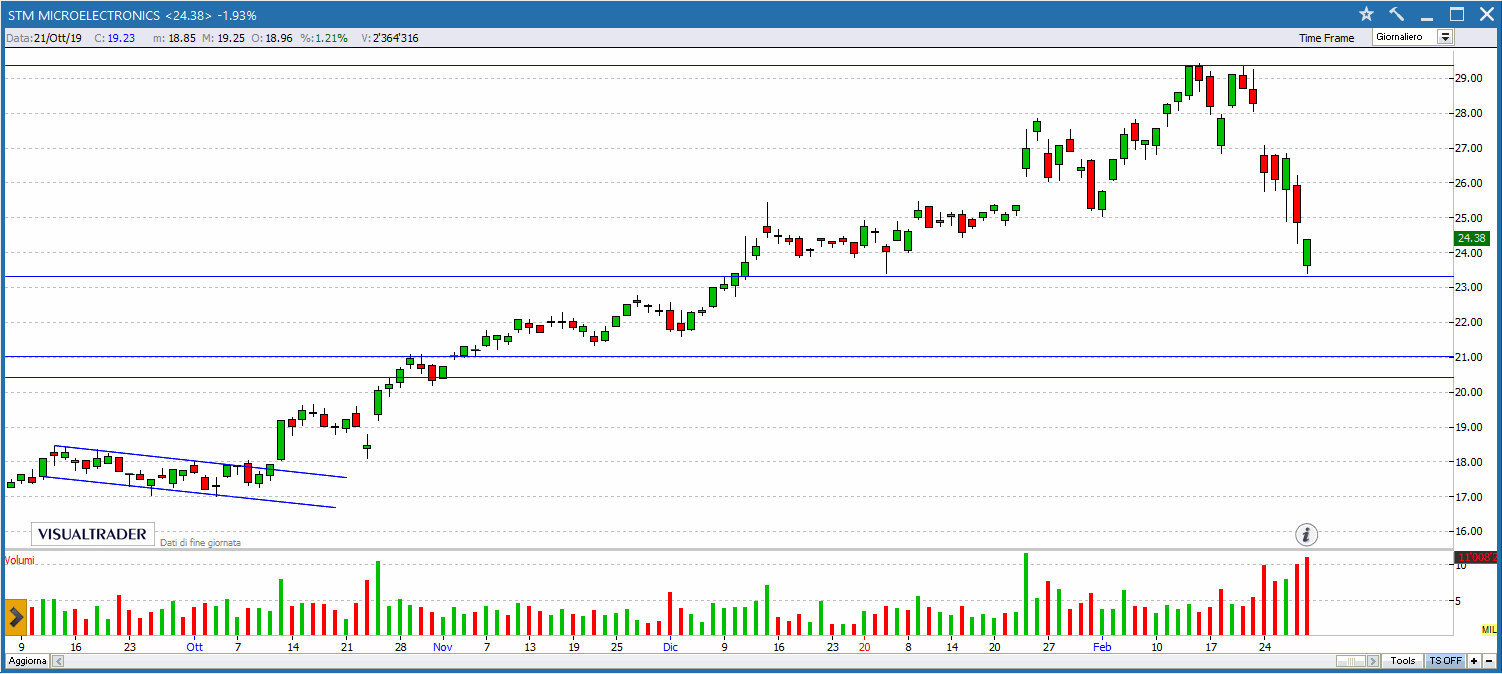This screenshot has width=1502, height=674.
Task: Zoom in chart with the plus button
Action: pos(1473,661)
